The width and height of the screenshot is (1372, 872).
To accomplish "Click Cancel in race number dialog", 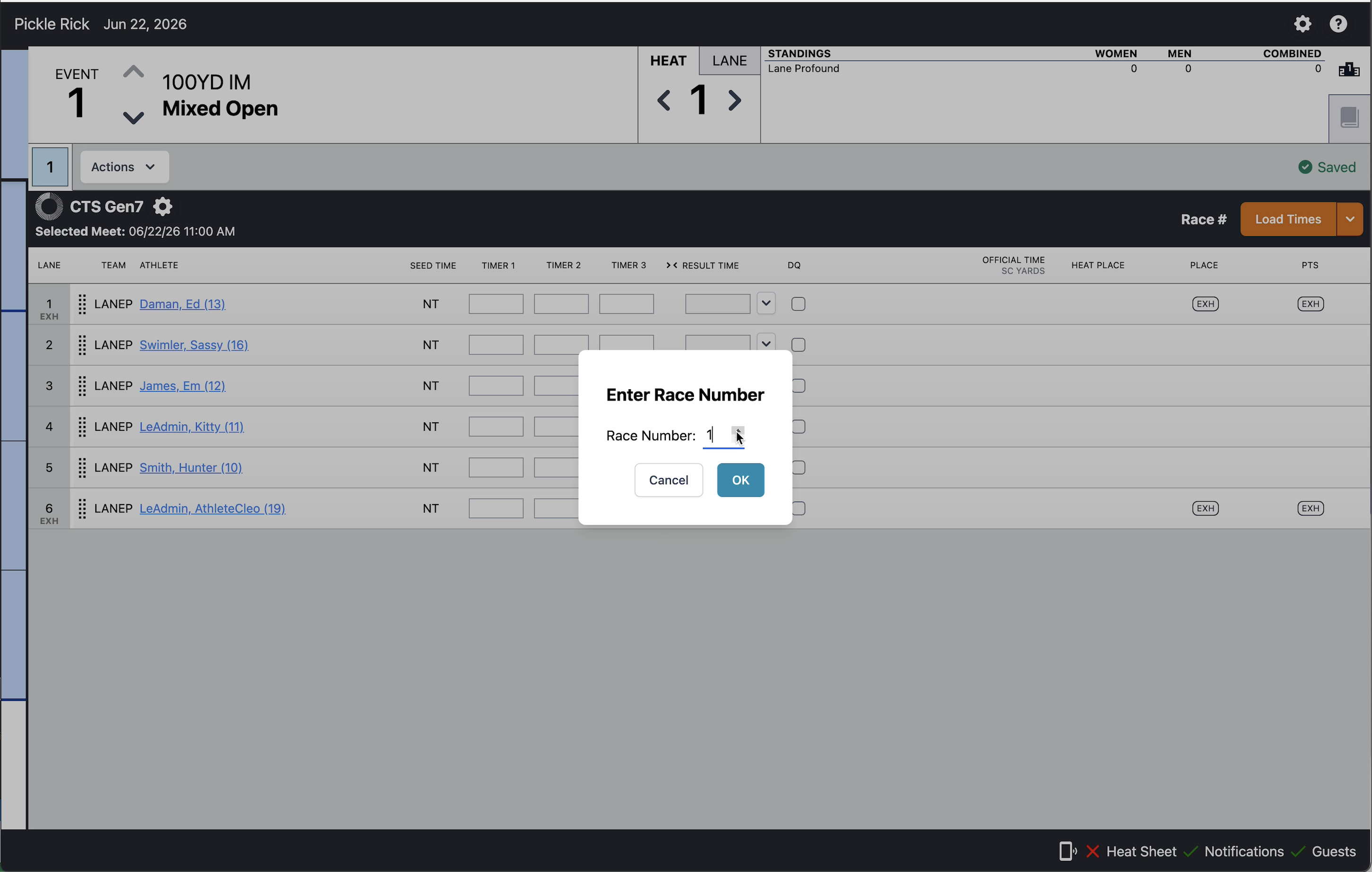I will pyautogui.click(x=669, y=480).
